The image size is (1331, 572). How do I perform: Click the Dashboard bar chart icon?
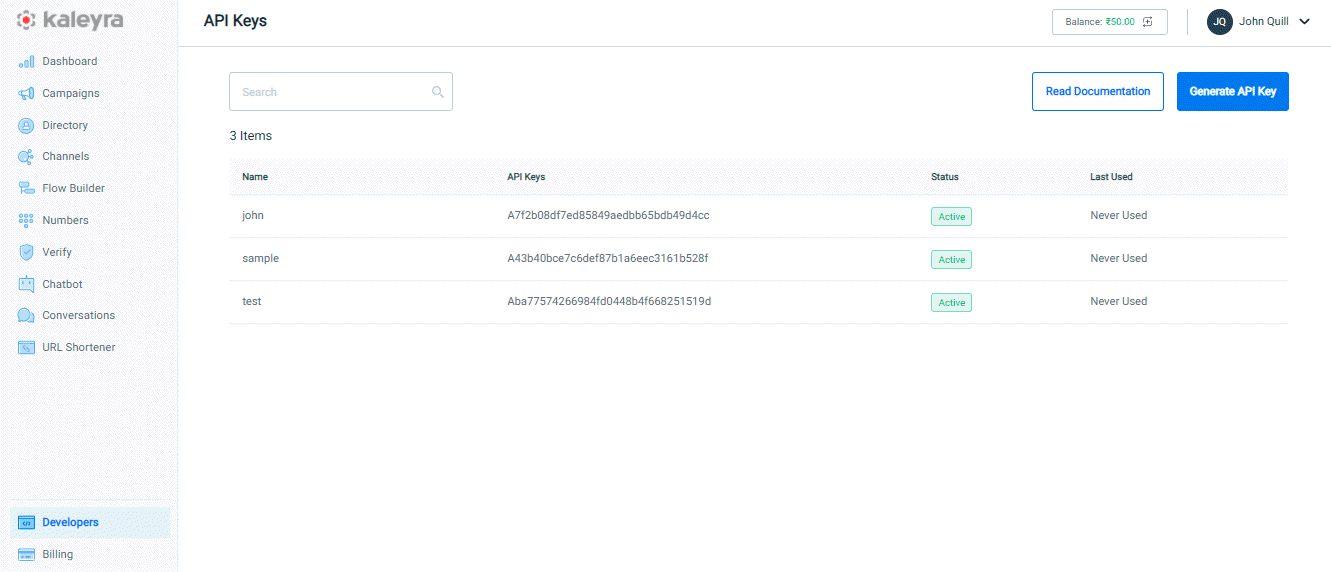pos(26,62)
